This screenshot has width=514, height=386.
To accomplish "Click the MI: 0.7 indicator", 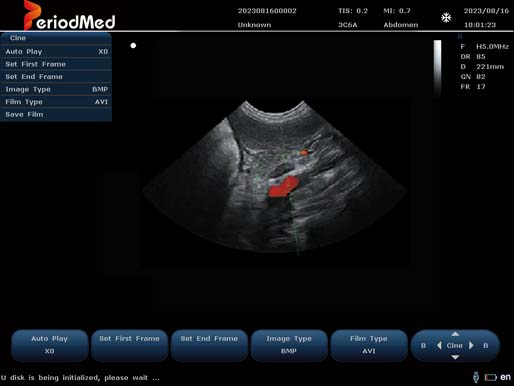I will (x=397, y=11).
